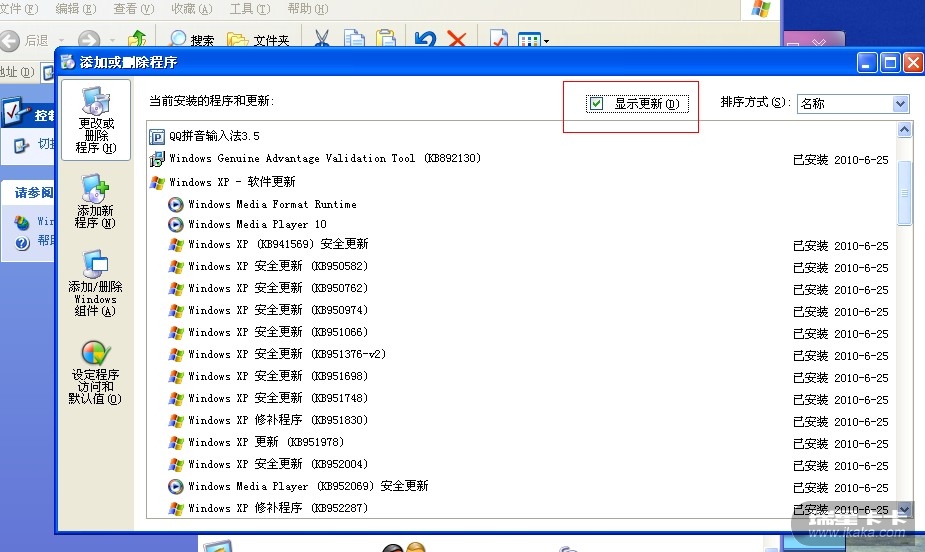Image resolution: width=925 pixels, height=552 pixels.
Task: Click the Forward arrow in Explorer toolbar
Action: click(89, 40)
